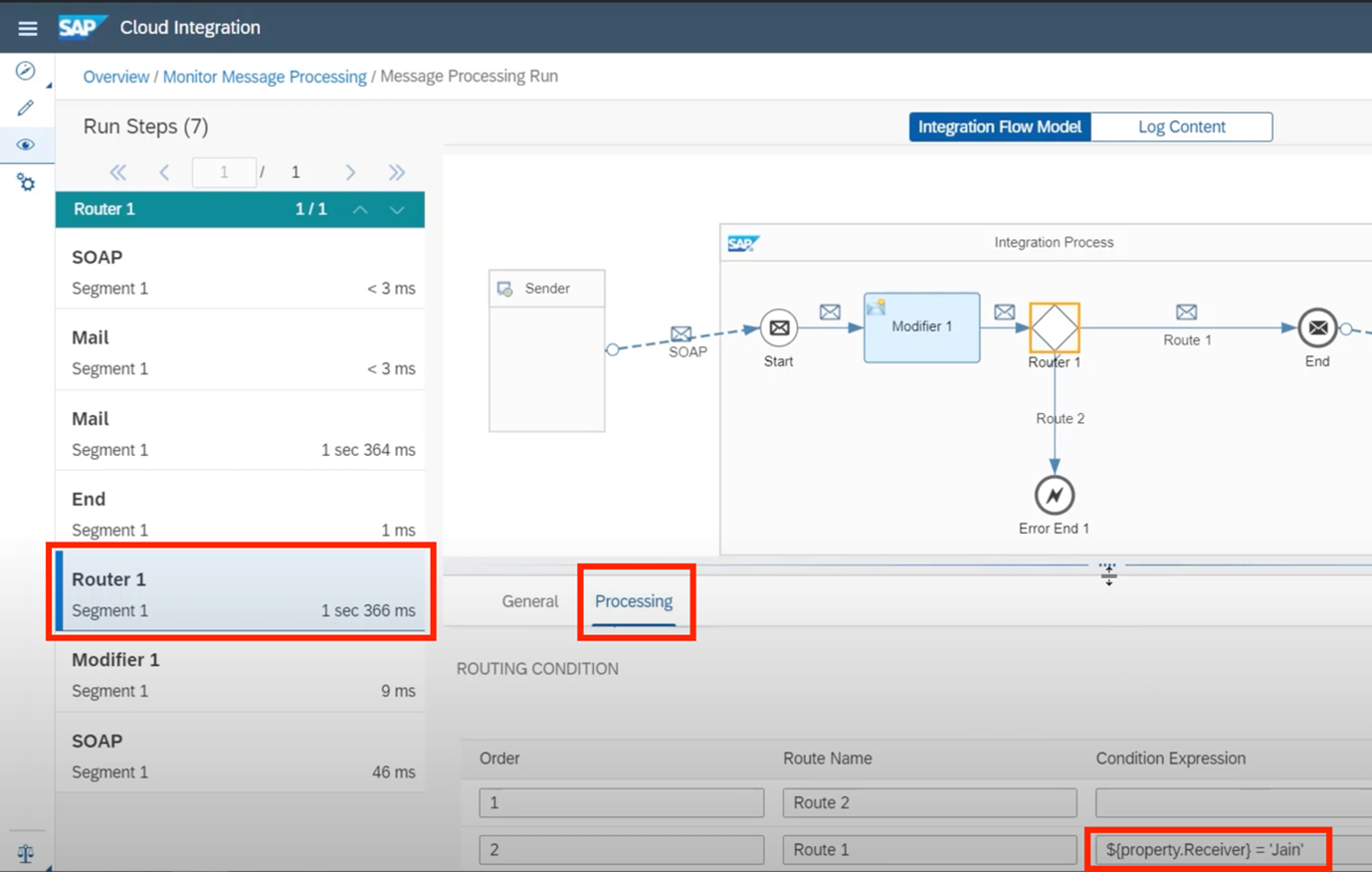Click the condition expression with property.Receiver
Viewport: 1372px width, 872px height.
(x=1234, y=849)
